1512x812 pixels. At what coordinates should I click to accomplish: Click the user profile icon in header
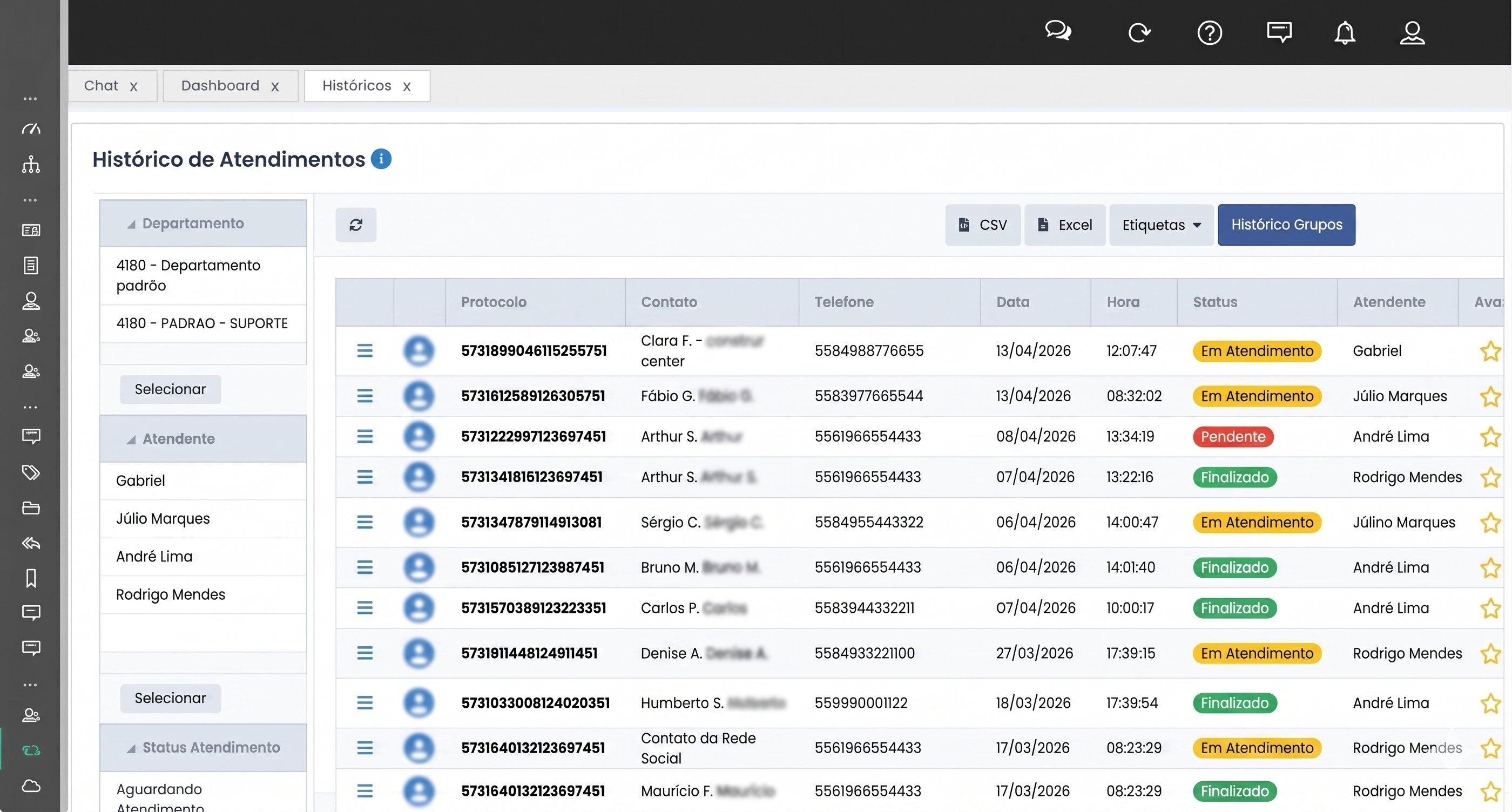click(x=1412, y=32)
